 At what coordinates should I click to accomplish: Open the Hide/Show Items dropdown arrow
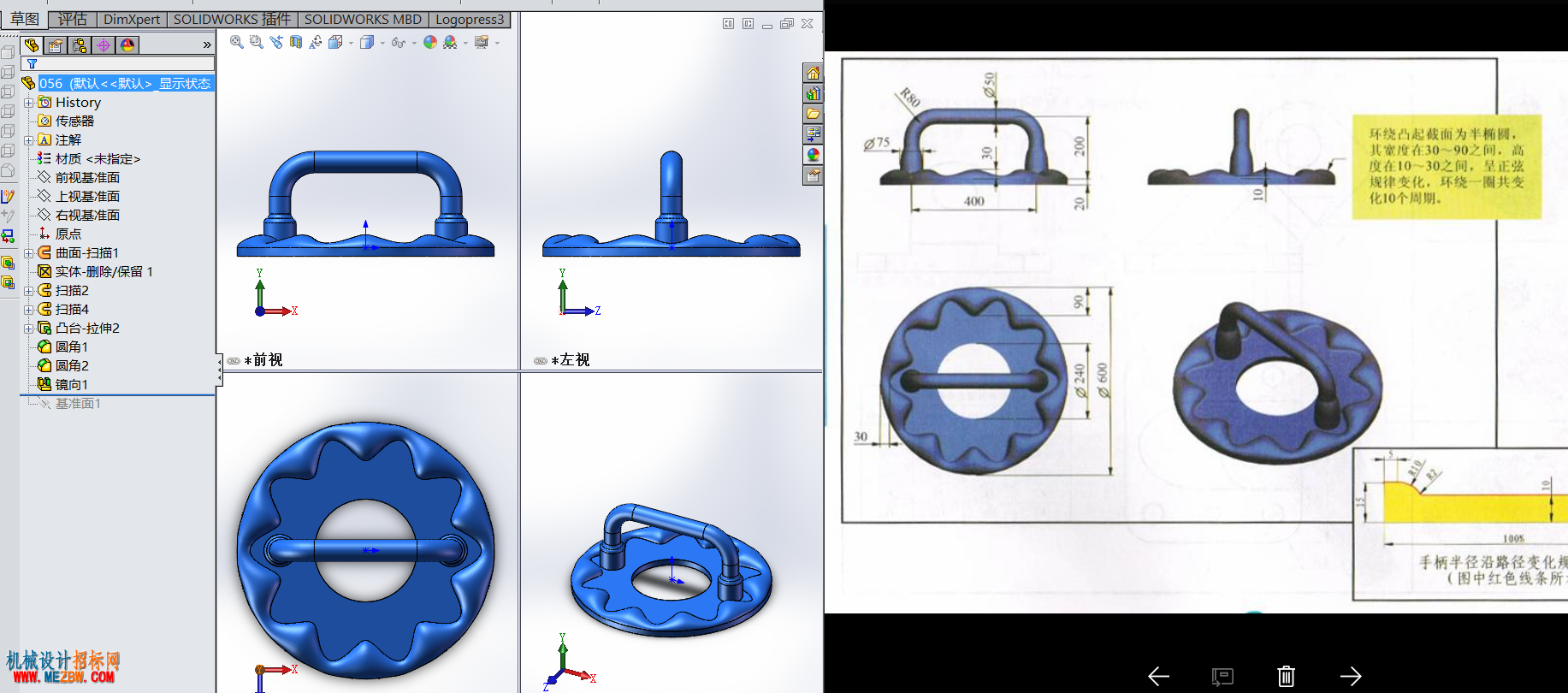pos(415,43)
